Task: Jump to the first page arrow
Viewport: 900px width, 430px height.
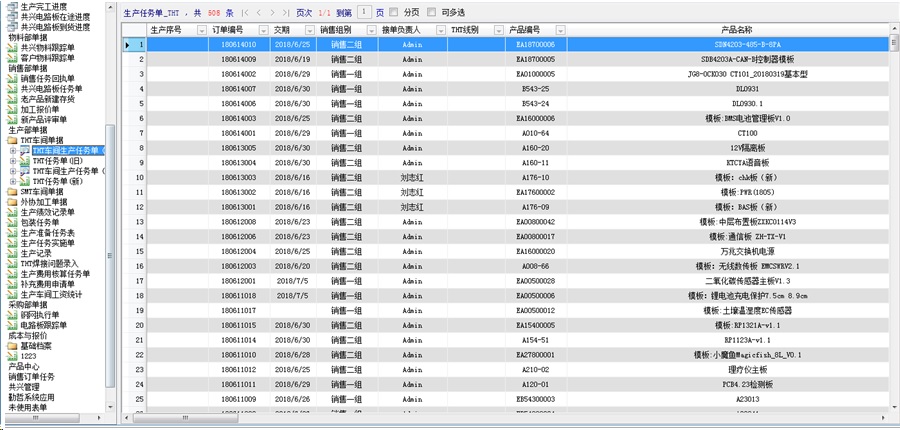Action: [x=246, y=14]
